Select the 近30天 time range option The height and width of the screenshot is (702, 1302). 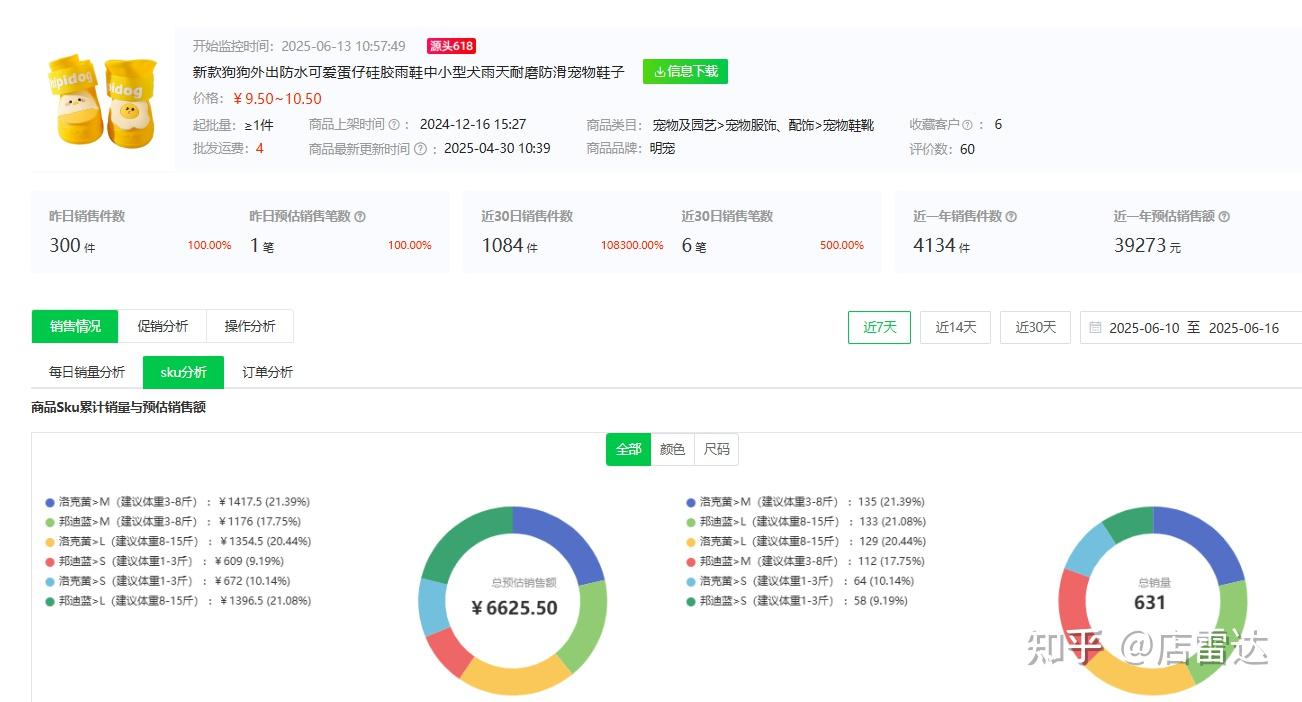click(1034, 327)
